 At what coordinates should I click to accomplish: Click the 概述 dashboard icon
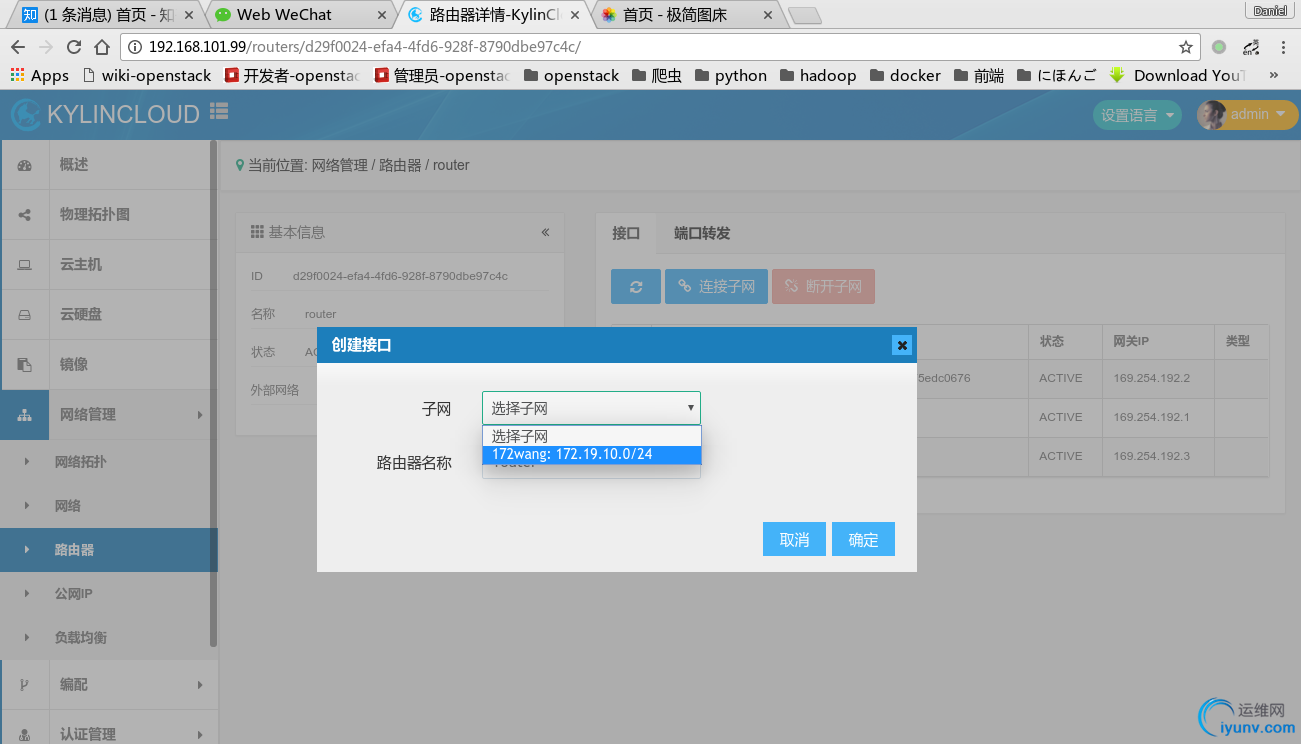[x=25, y=165]
